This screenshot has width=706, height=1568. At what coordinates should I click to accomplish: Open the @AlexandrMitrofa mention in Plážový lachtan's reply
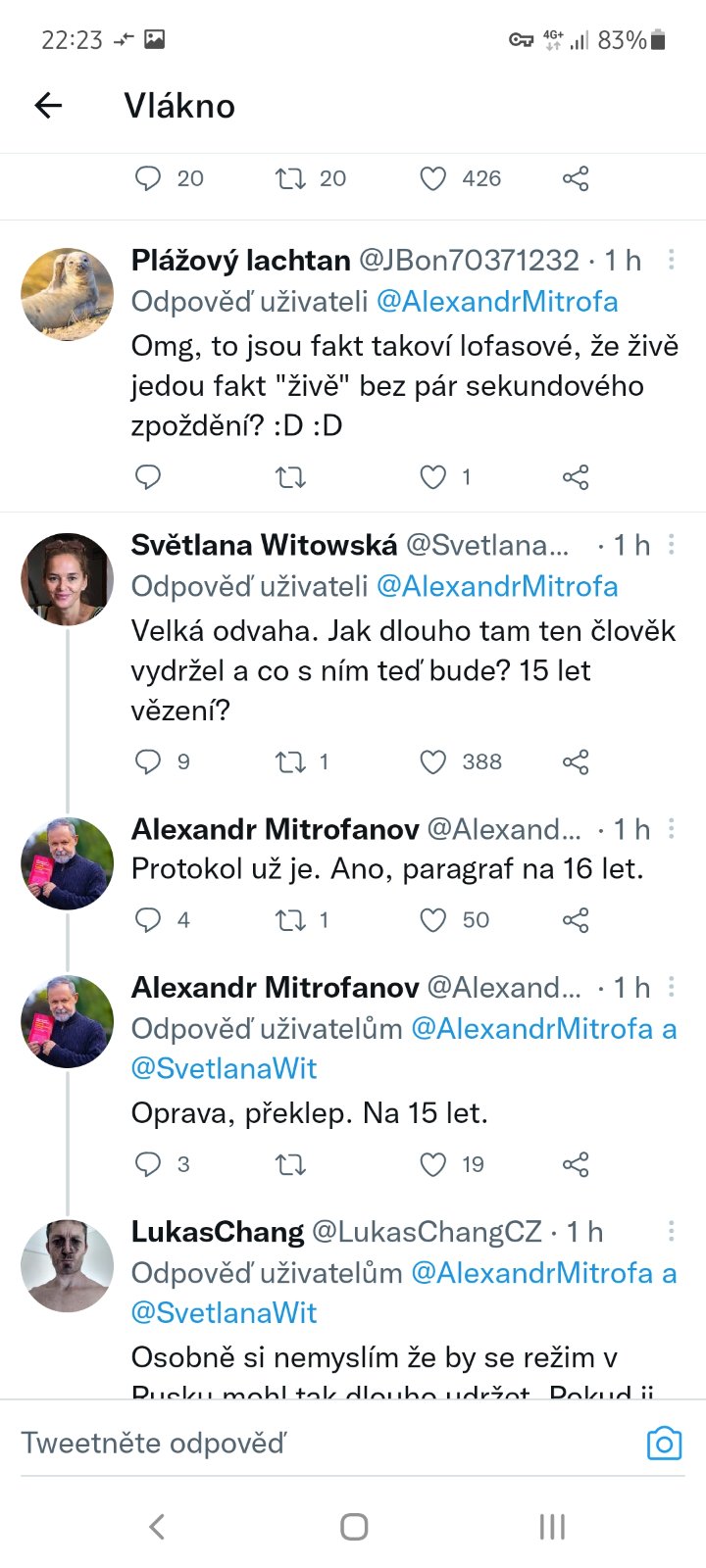click(x=497, y=302)
